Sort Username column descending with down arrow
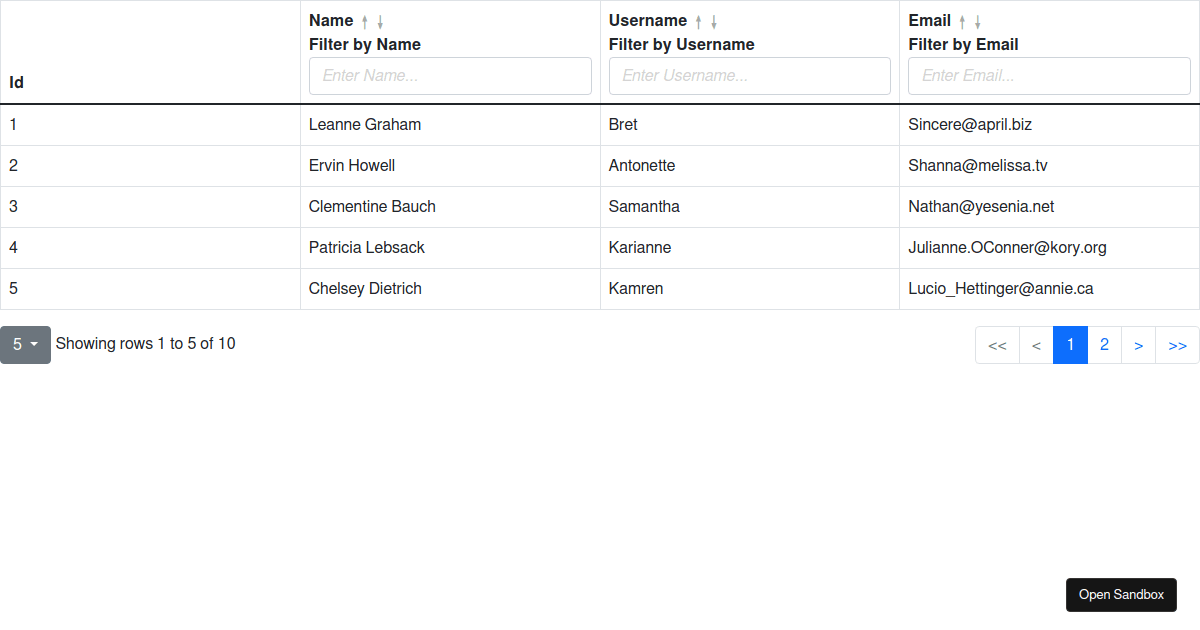This screenshot has width=1200, height=630. click(714, 22)
